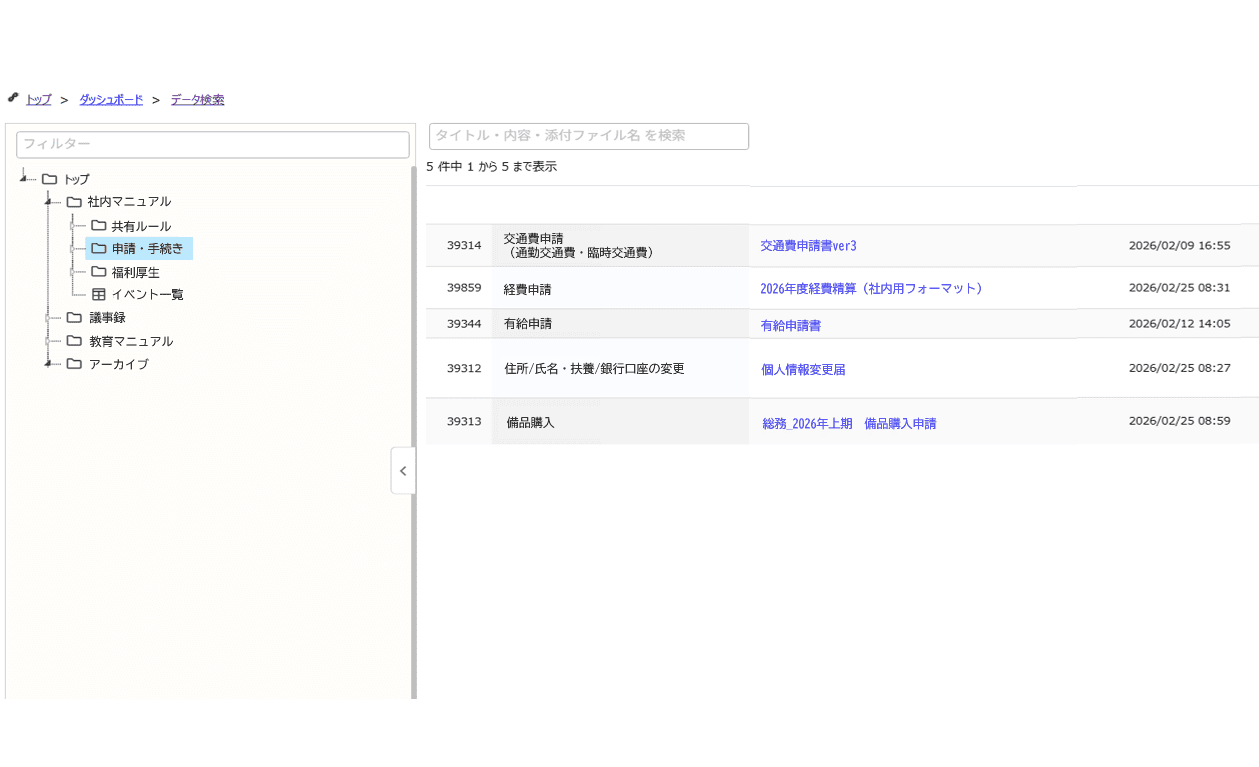
Task: Click the link icon beside the breadcrumb
Action: [13, 97]
